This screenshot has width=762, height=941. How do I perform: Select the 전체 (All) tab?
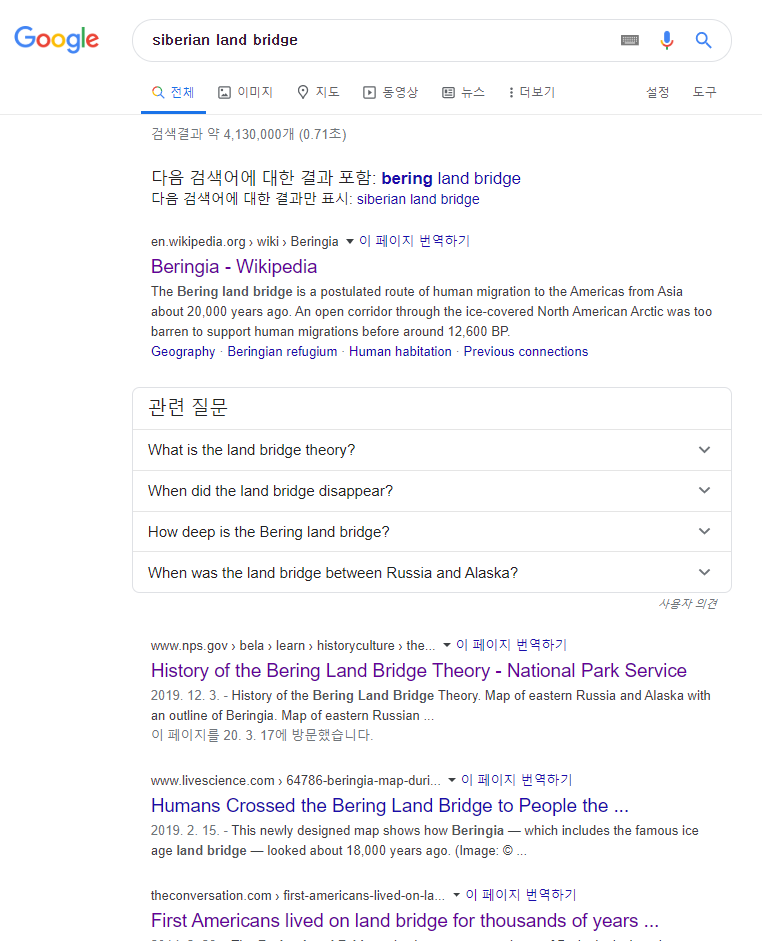[x=173, y=92]
